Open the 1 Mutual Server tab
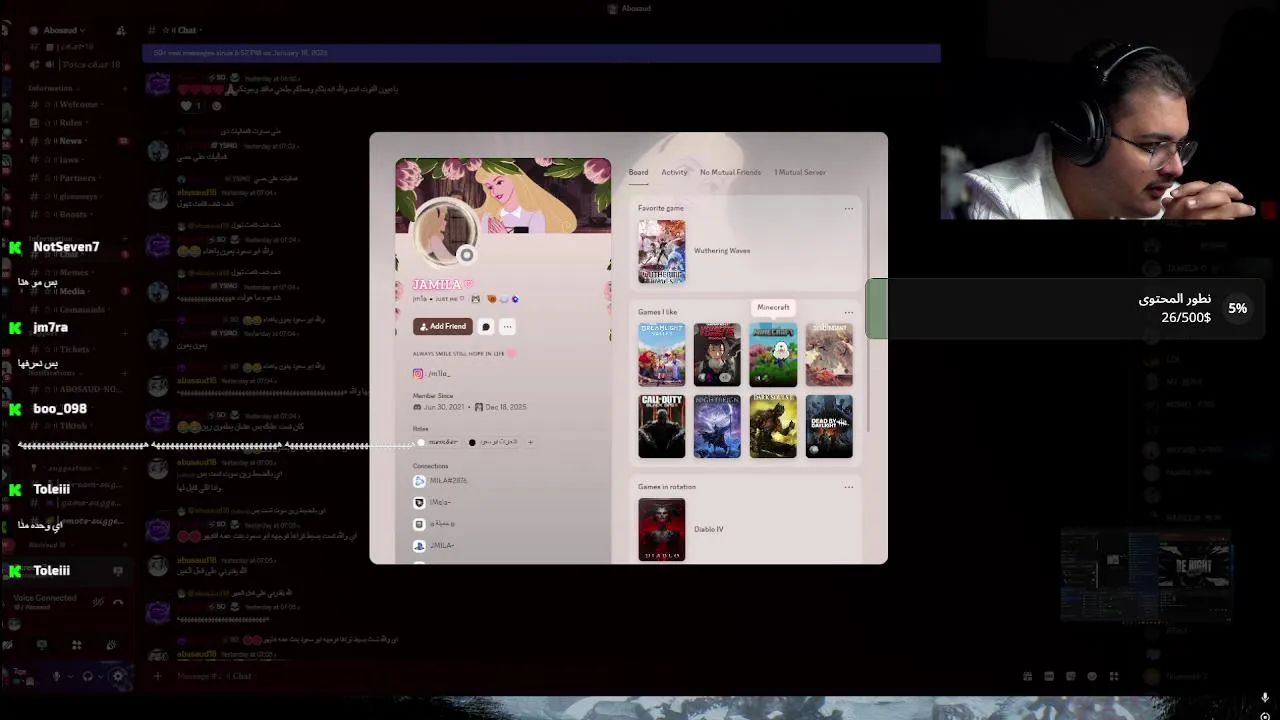Image resolution: width=1280 pixels, height=720 pixels. pos(800,172)
